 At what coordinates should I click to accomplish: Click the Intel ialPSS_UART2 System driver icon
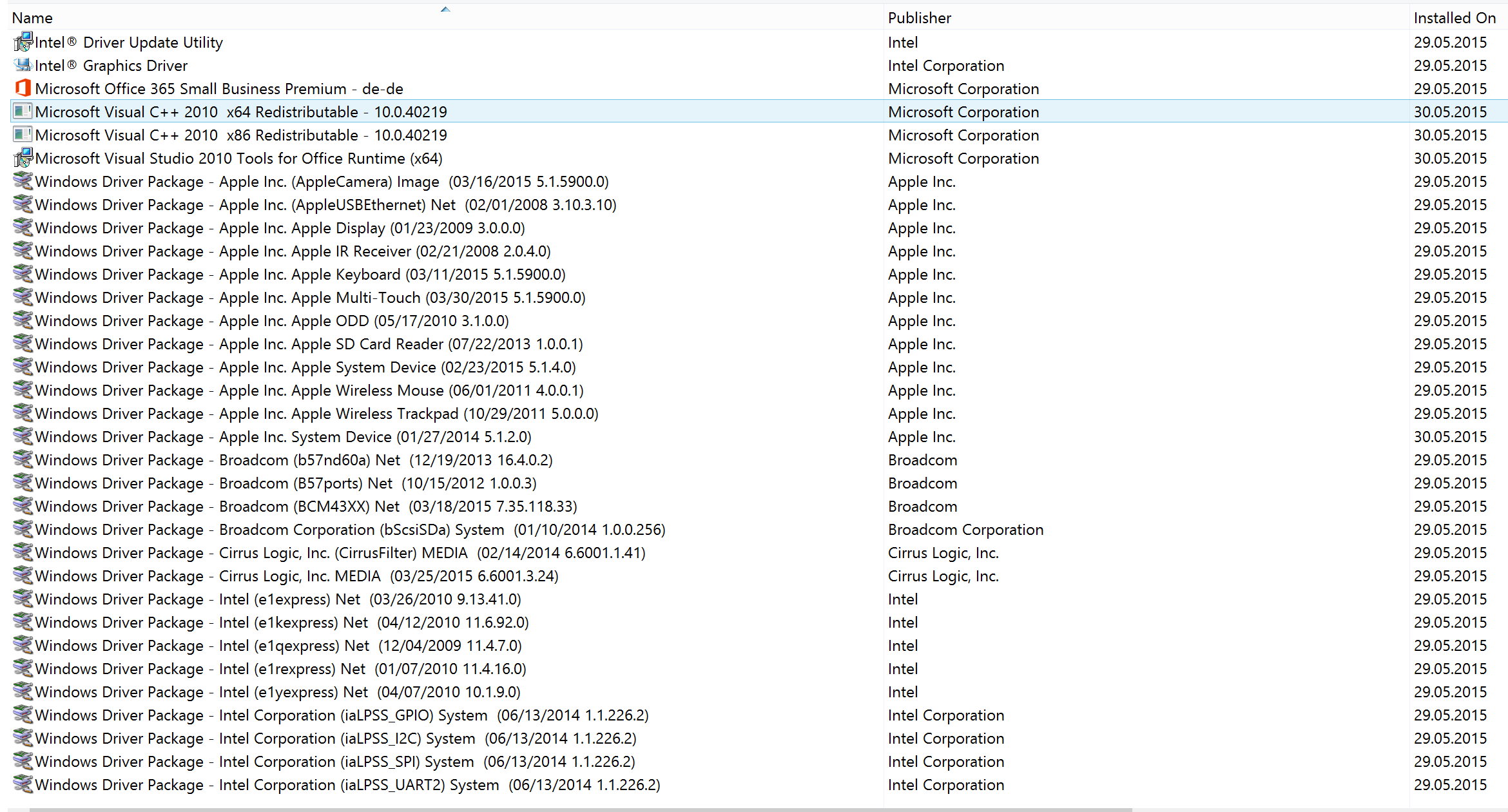(23, 785)
